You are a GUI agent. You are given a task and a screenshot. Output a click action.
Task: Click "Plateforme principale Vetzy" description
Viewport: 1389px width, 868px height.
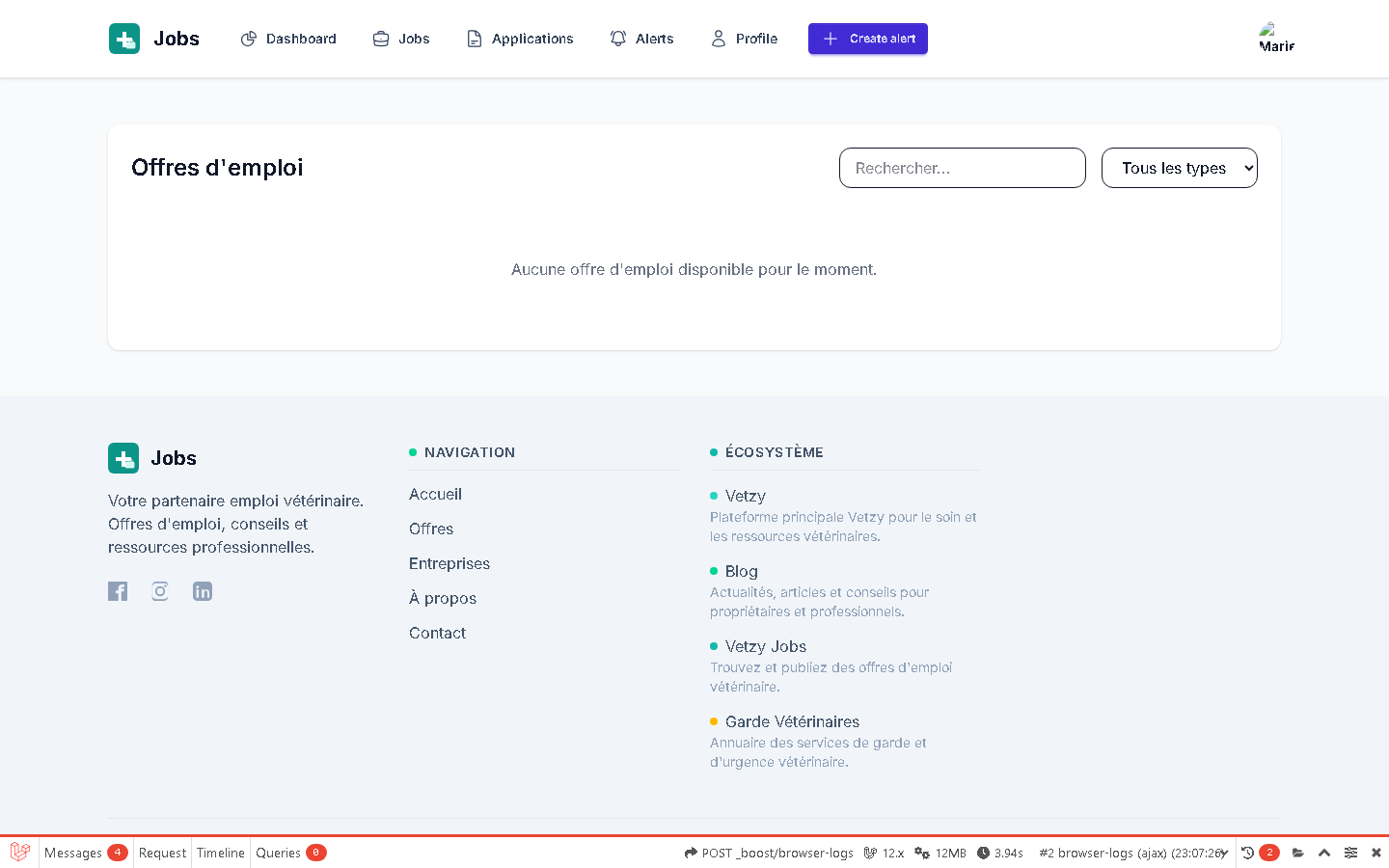pos(843,527)
